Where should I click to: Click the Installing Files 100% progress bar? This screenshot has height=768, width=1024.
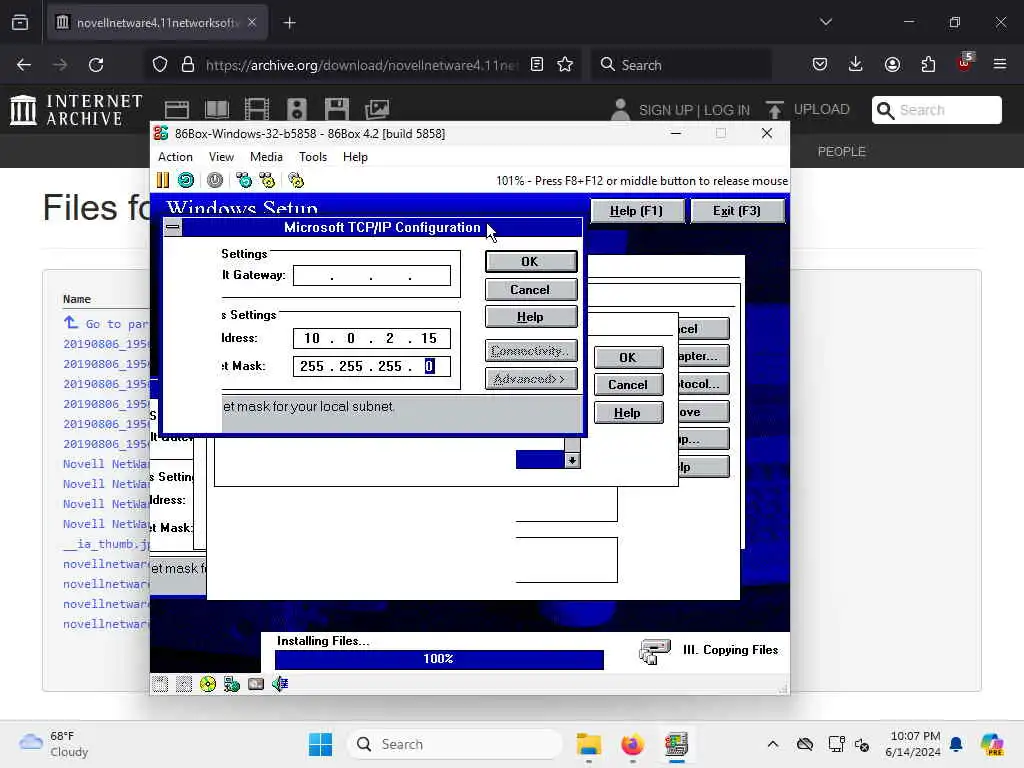point(439,659)
